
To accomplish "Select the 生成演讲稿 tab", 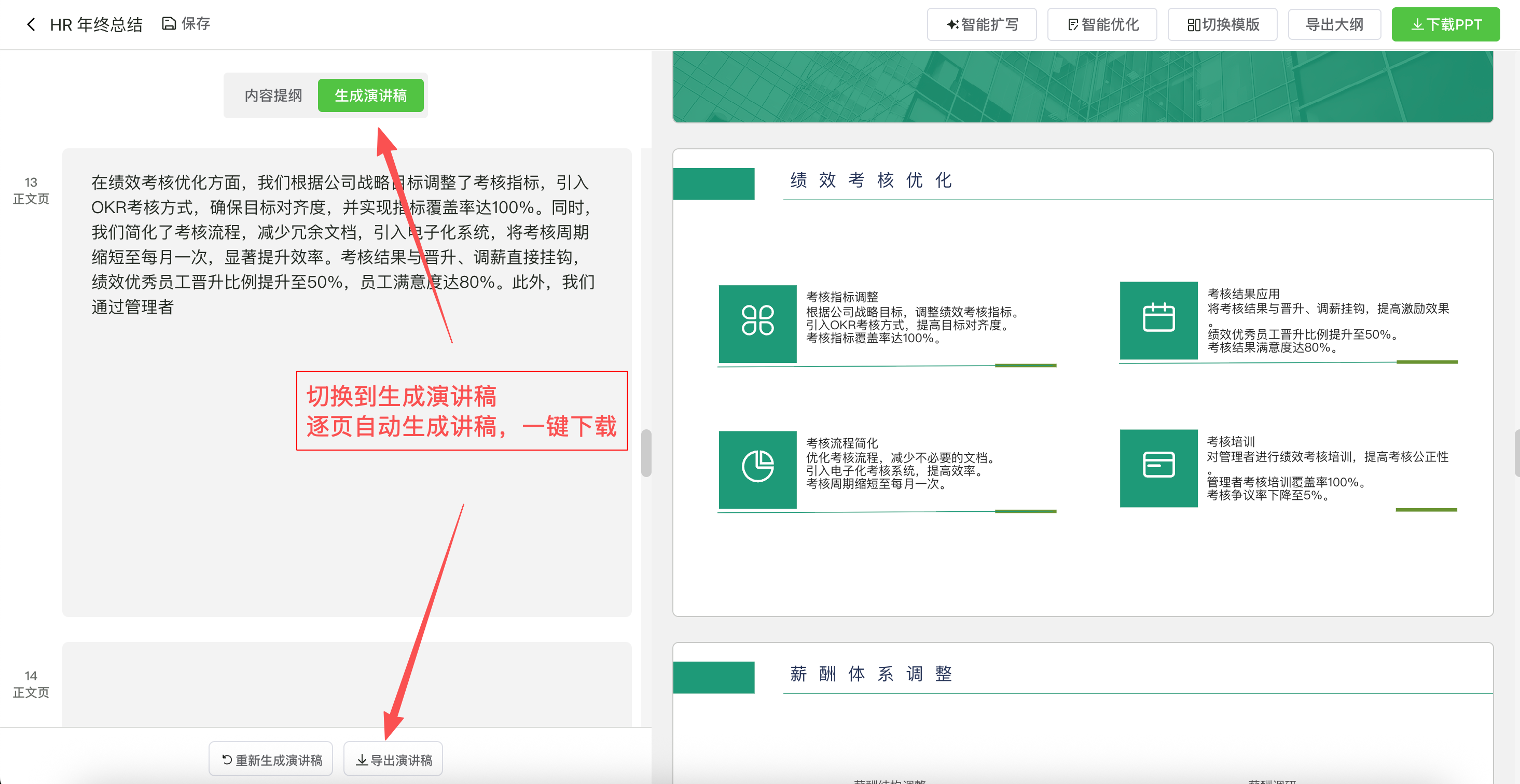I will (x=370, y=95).
